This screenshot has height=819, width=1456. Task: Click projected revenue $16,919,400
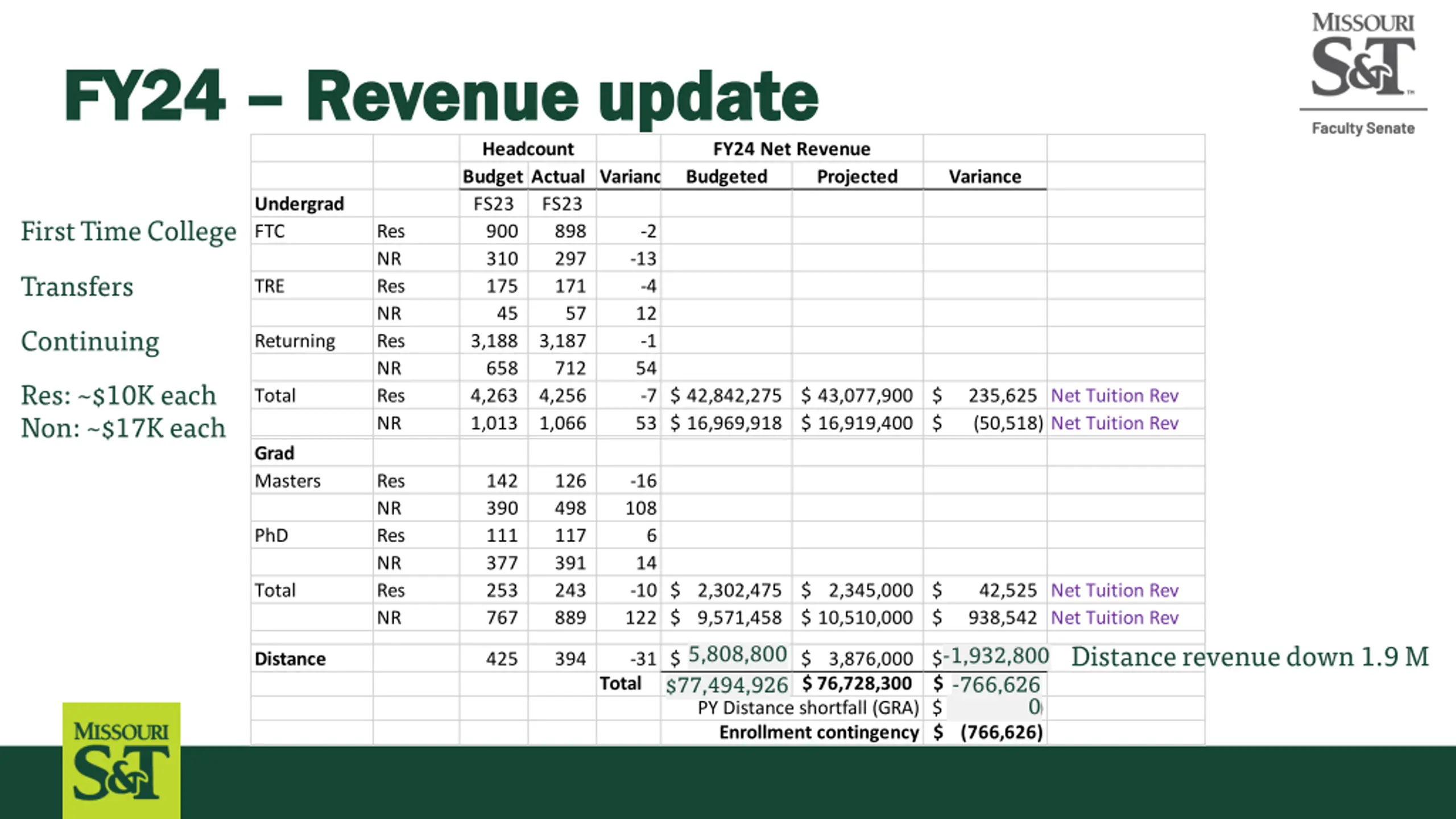[x=857, y=423]
